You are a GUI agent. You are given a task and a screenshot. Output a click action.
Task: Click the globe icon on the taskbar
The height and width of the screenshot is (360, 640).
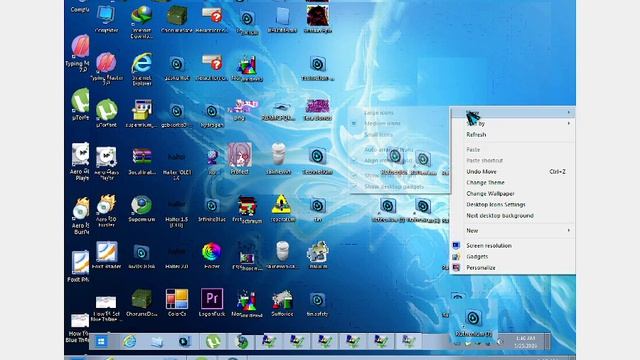coord(242,341)
